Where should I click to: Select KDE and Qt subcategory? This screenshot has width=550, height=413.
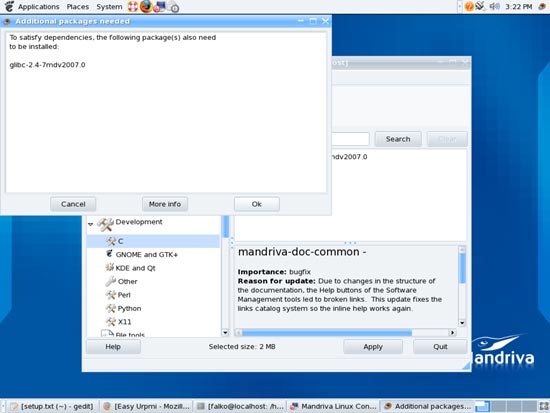point(135,268)
